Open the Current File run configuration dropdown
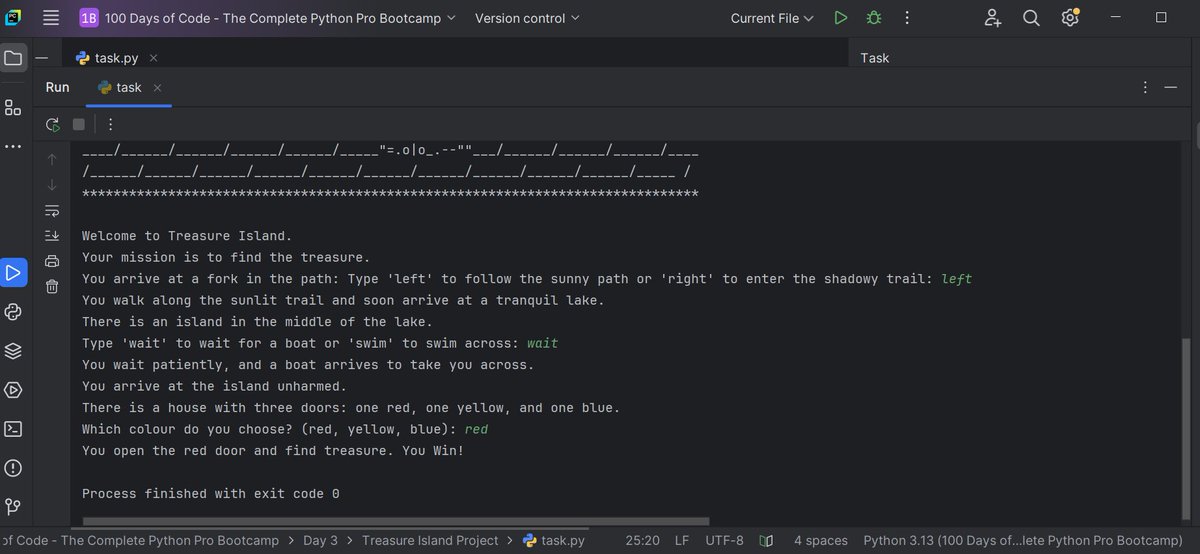The image size is (1200, 554). coord(772,18)
